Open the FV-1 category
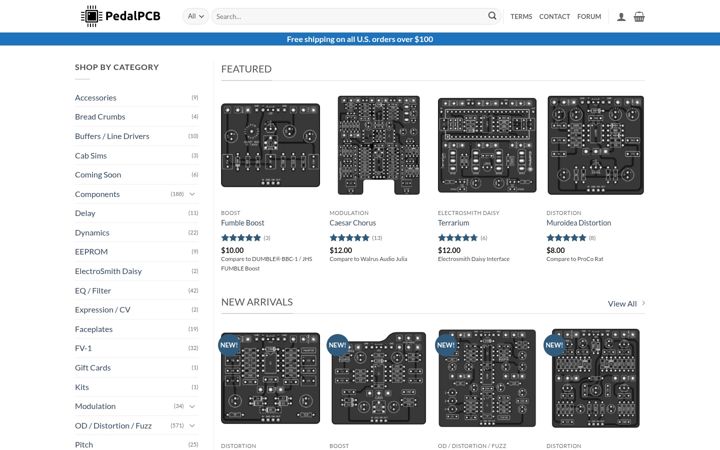Viewport: 720px width, 450px height. pos(83,349)
